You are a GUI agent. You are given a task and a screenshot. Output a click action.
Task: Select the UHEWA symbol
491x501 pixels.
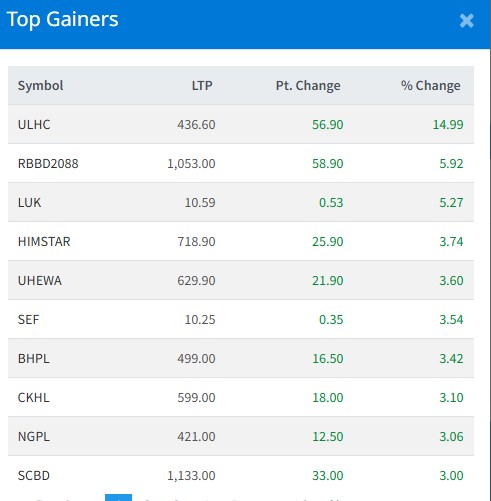point(40,281)
